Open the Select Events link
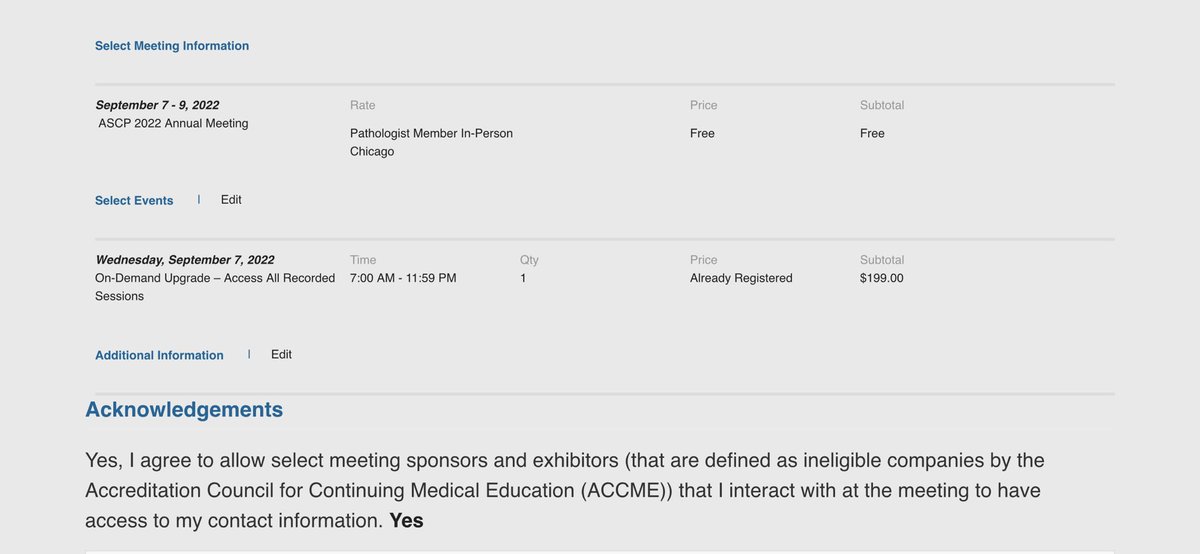The image size is (1200, 554). point(134,201)
